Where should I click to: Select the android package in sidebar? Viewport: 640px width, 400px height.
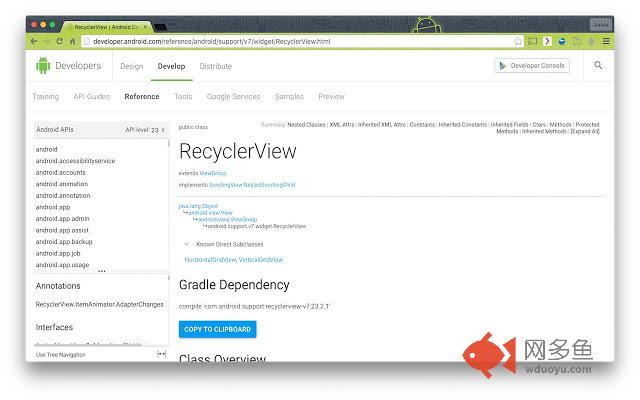[x=47, y=149]
